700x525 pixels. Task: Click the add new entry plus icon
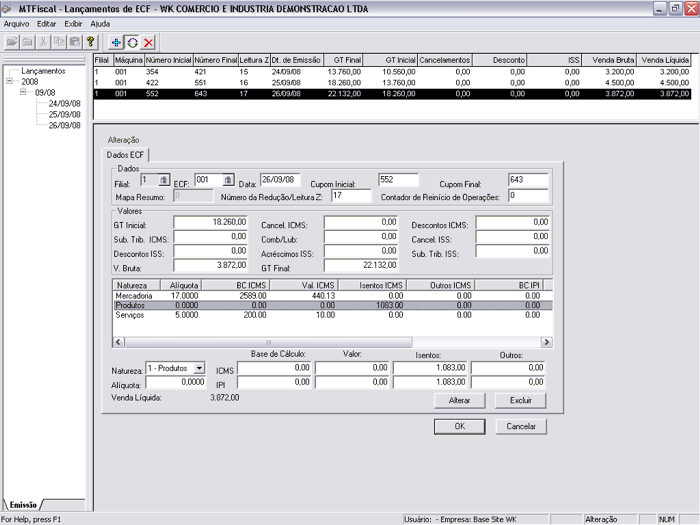tap(117, 42)
